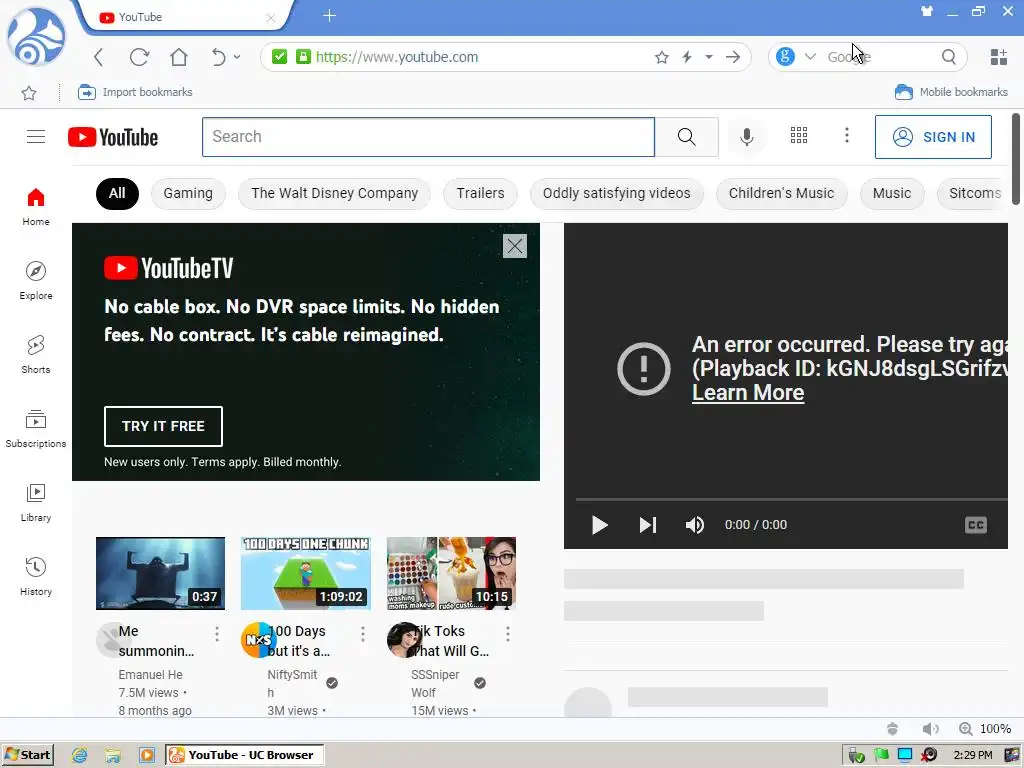This screenshot has width=1024, height=768.
Task: Select the All filter chip
Action: tap(117, 193)
